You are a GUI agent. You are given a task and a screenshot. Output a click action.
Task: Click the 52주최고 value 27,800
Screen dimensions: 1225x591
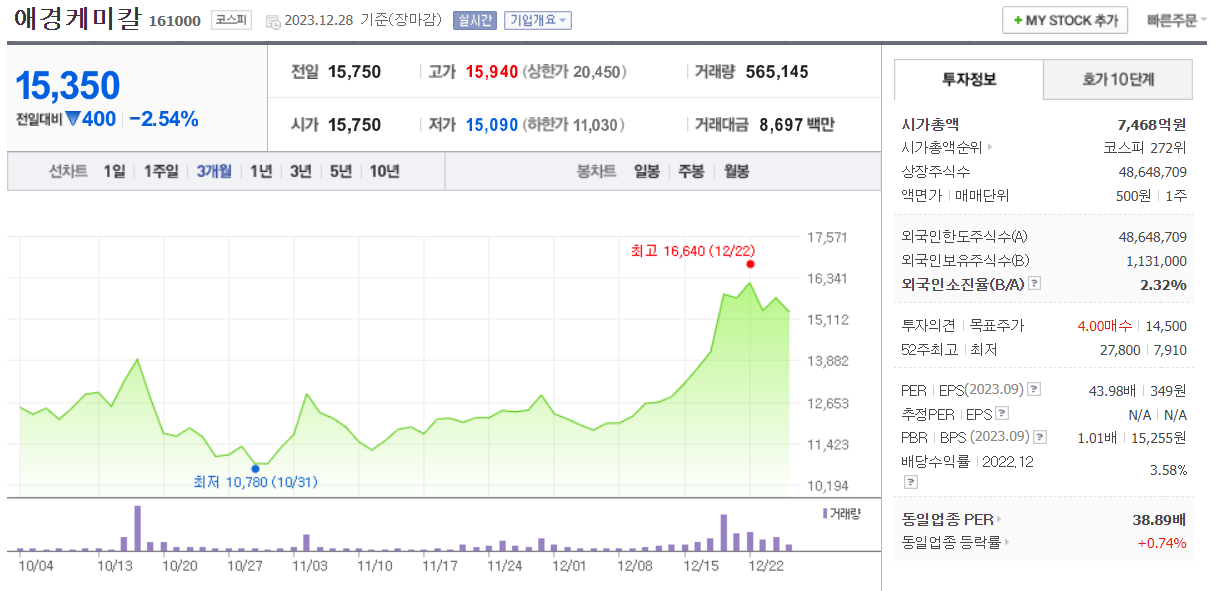[x=1120, y=350]
